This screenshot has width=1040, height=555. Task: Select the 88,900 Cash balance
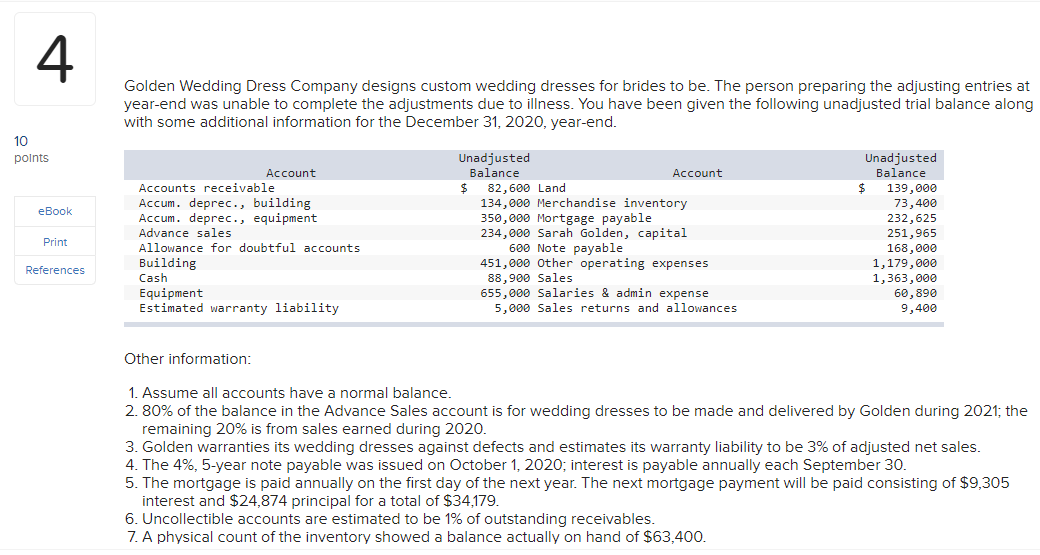[509, 278]
